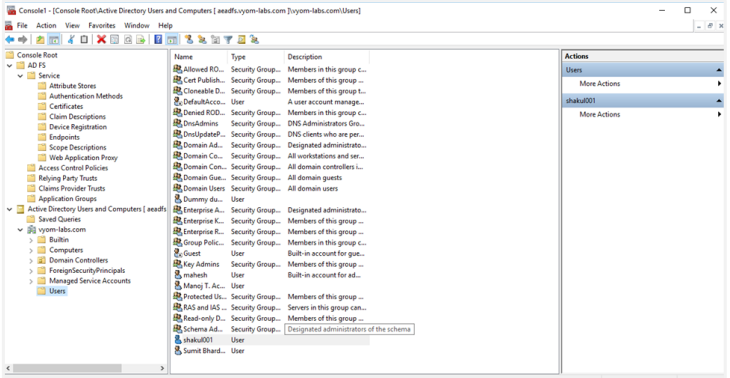
Task: Click the vyom-labs.com domain icon
Action: pos(32,230)
